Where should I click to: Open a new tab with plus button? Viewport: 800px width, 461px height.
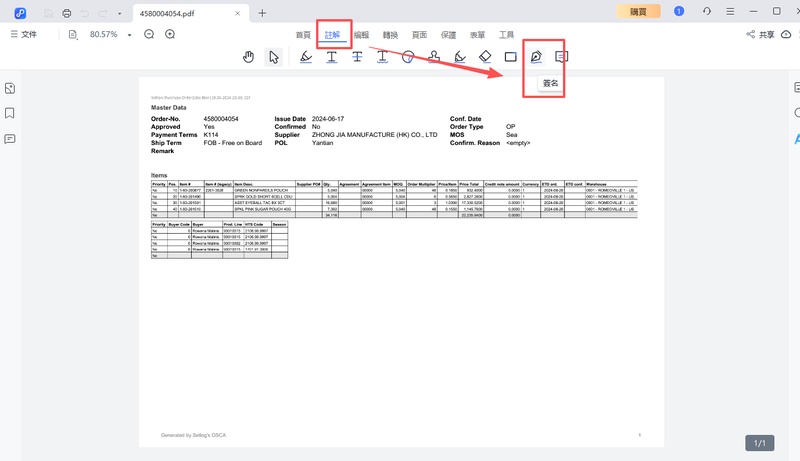click(262, 13)
